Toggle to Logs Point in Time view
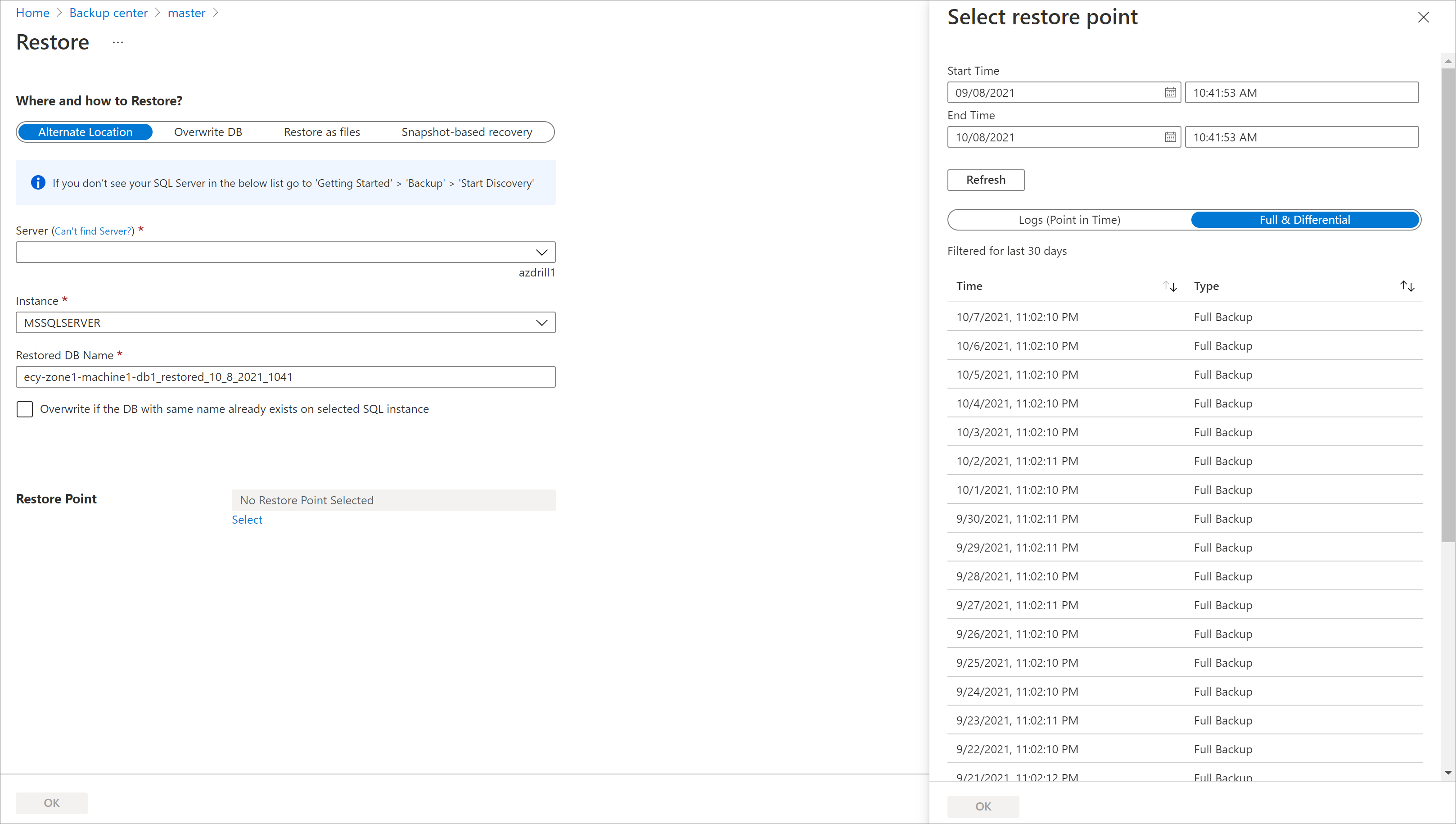The width and height of the screenshot is (1456, 824). coord(1069,219)
